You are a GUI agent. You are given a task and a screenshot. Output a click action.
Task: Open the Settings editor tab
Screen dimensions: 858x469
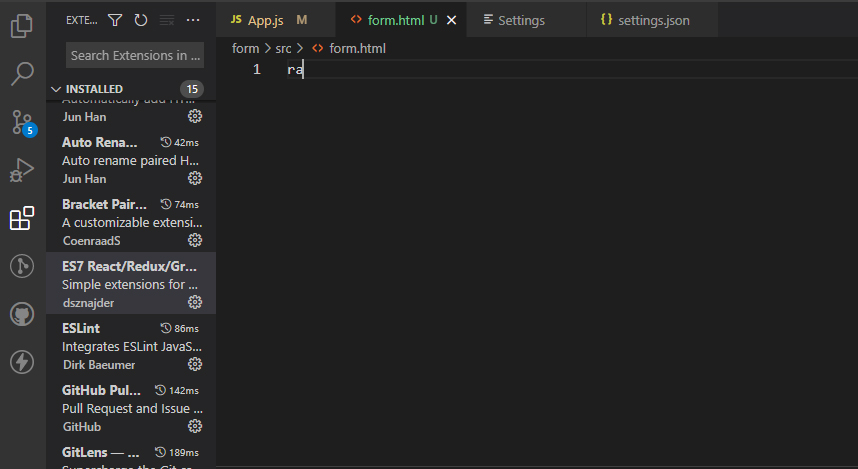pos(520,20)
